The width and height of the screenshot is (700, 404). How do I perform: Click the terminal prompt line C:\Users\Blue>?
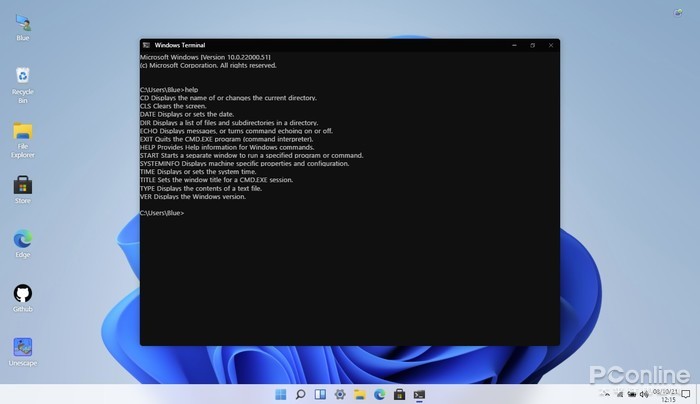[162, 213]
